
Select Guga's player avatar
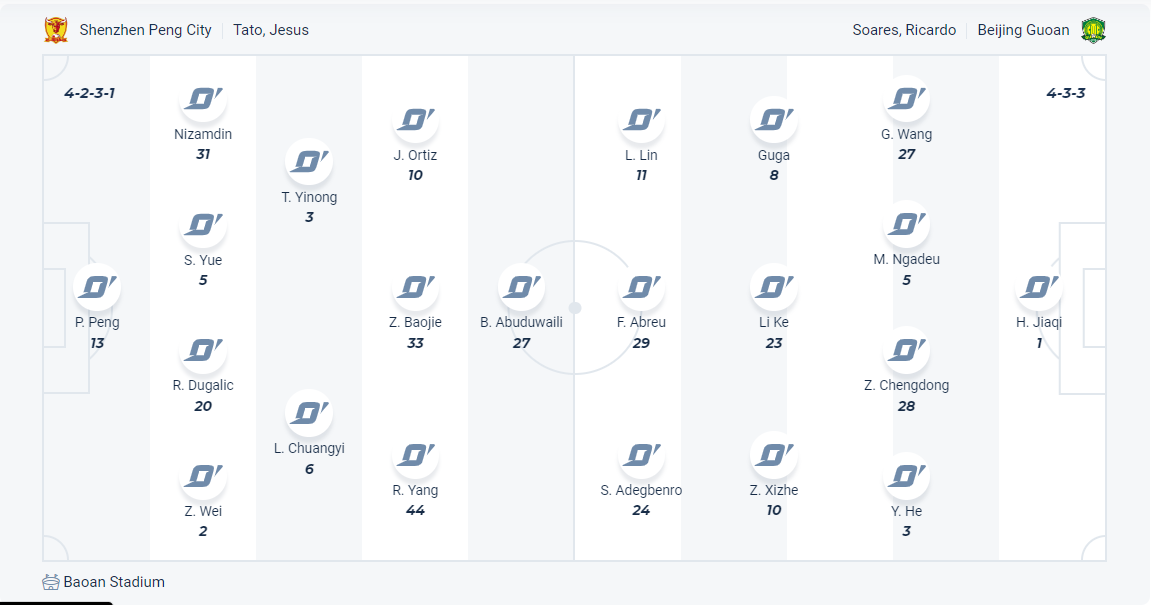tap(774, 121)
